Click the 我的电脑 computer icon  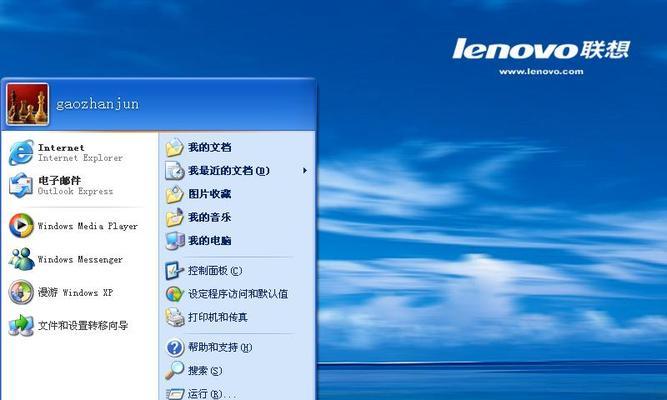(174, 241)
